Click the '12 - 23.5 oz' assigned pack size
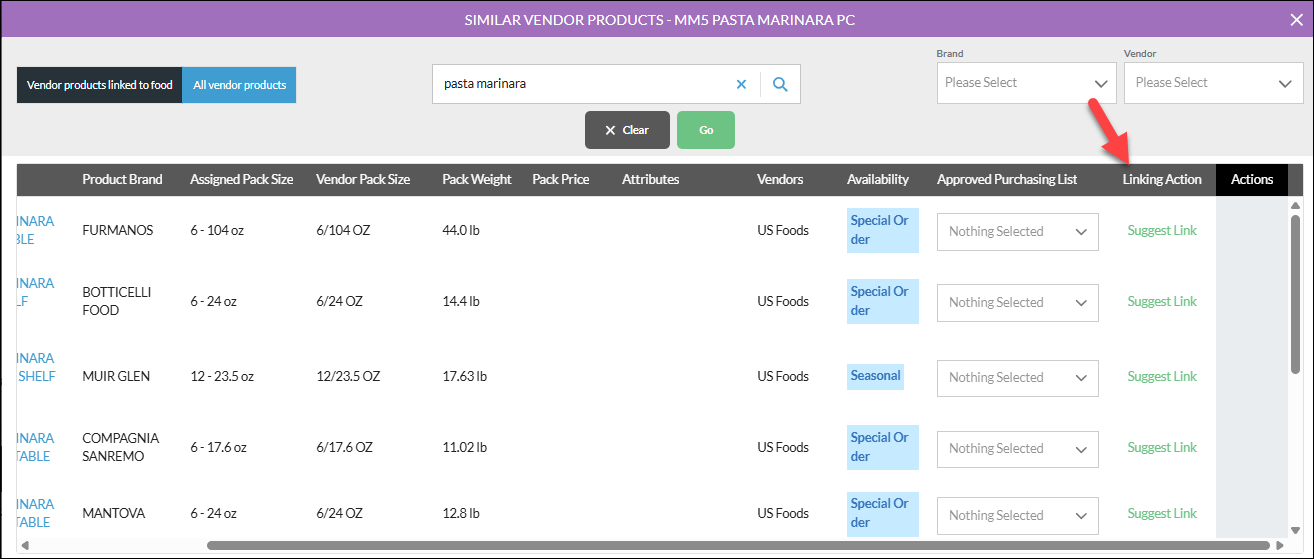 [222, 377]
